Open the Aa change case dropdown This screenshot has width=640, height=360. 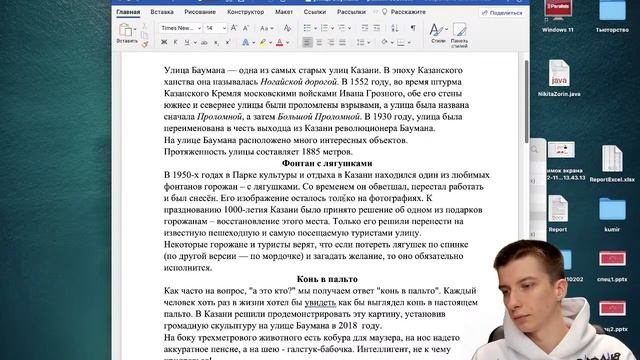click(267, 28)
